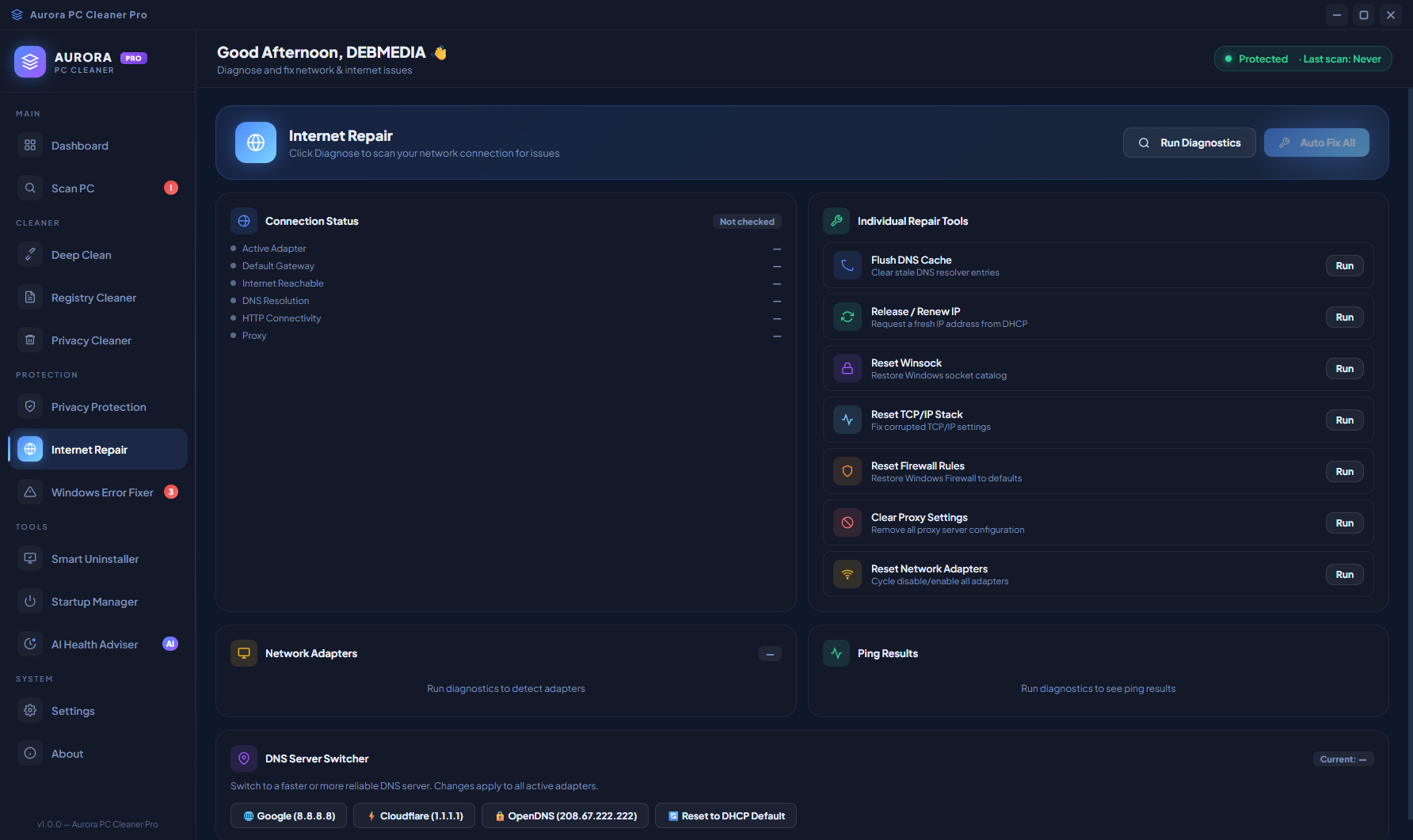The width and height of the screenshot is (1413, 840).
Task: Open Registry Cleaner from sidebar
Action: 98,298
